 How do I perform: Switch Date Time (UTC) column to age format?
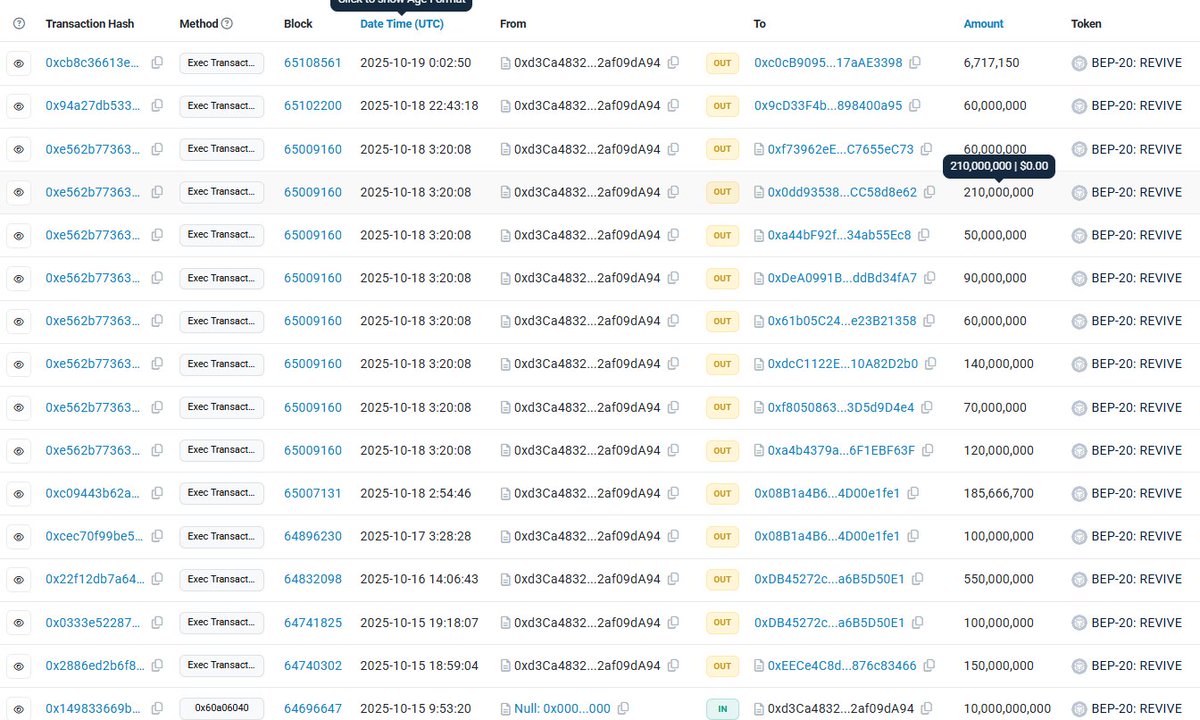[x=401, y=24]
